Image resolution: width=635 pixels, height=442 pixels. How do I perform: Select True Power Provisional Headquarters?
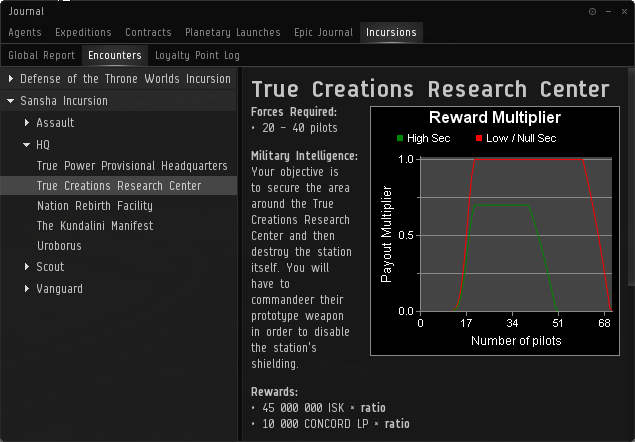click(132, 166)
